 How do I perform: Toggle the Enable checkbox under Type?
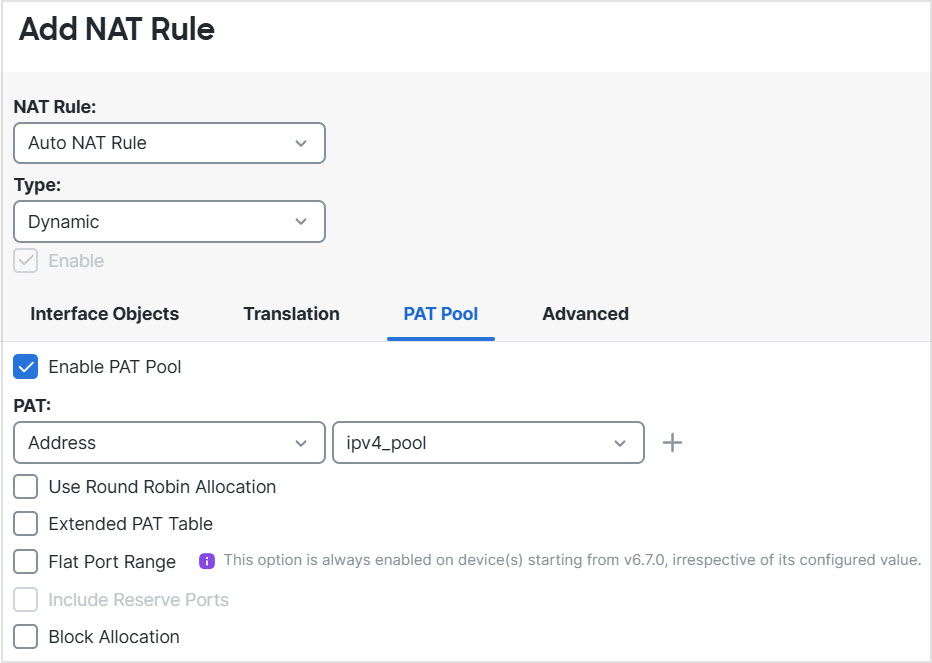point(26,261)
